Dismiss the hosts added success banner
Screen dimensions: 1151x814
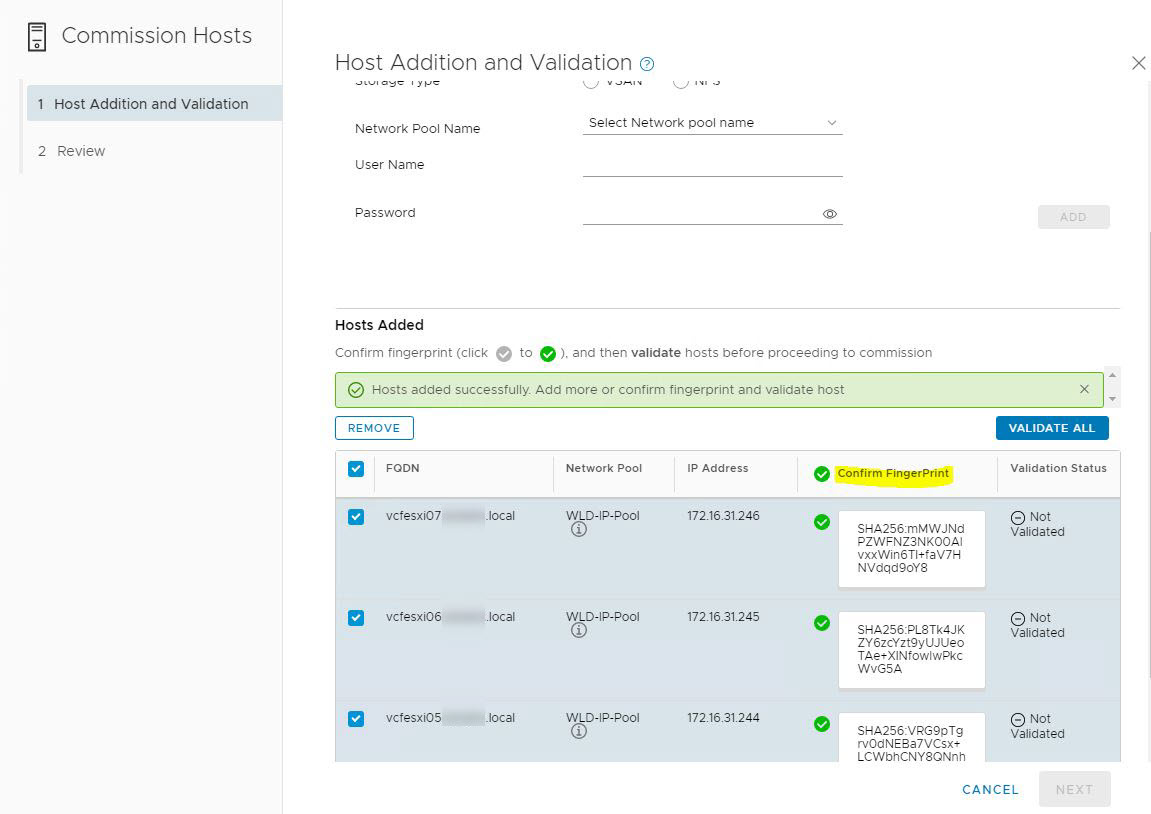[1084, 389]
